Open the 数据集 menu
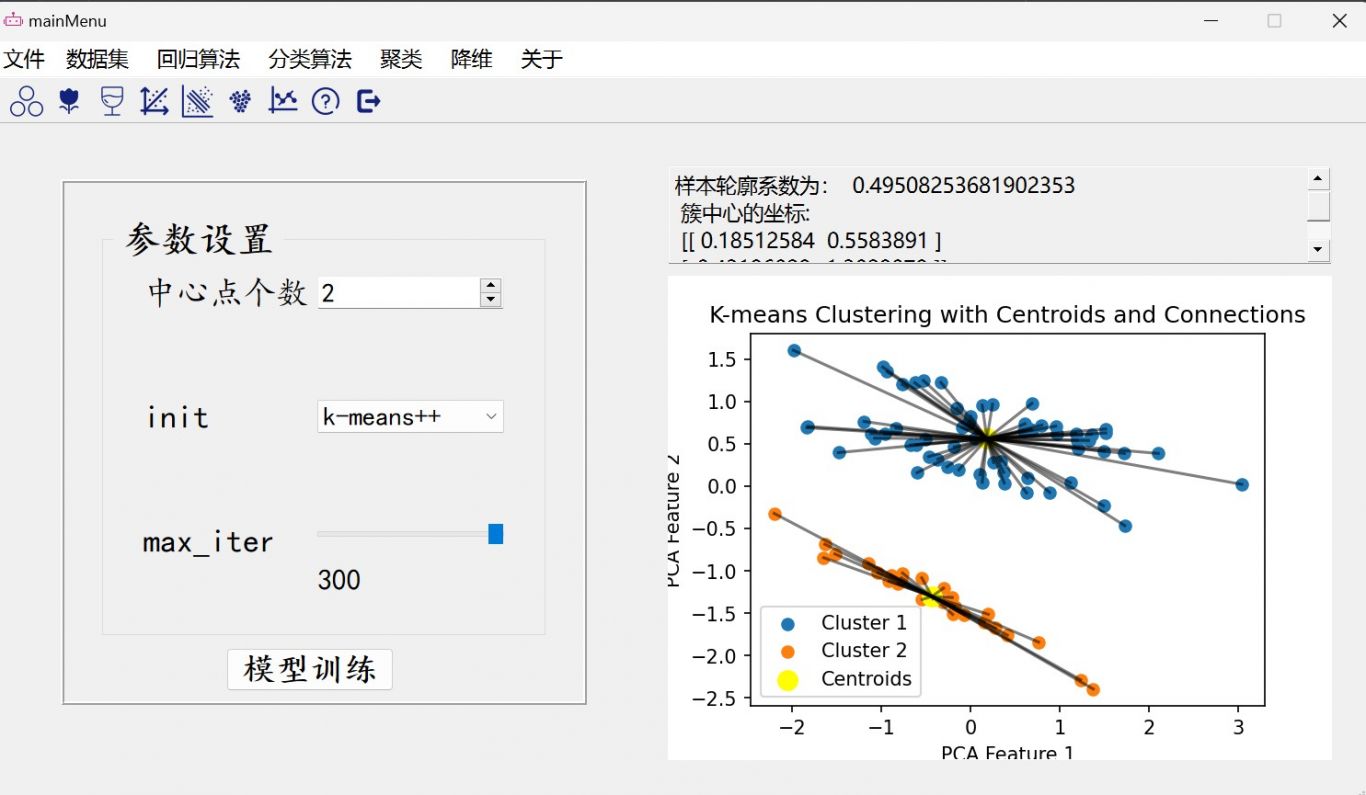Viewport: 1366px width, 795px height. coord(97,59)
